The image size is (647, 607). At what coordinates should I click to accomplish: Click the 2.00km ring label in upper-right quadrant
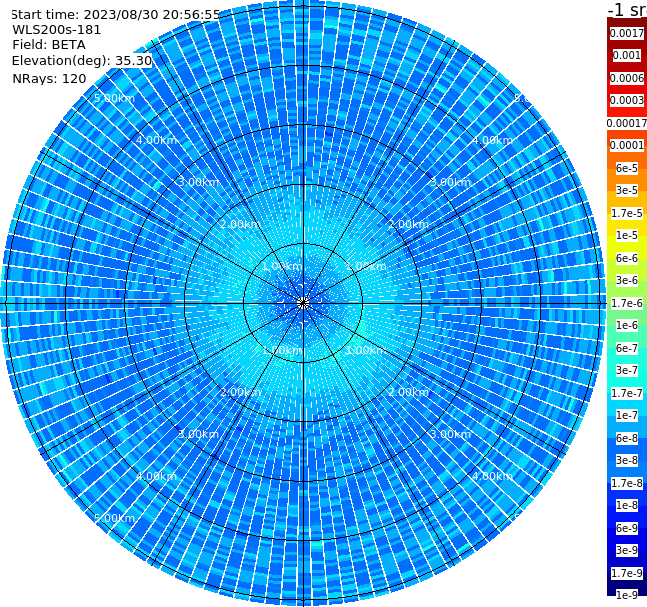[408, 224]
